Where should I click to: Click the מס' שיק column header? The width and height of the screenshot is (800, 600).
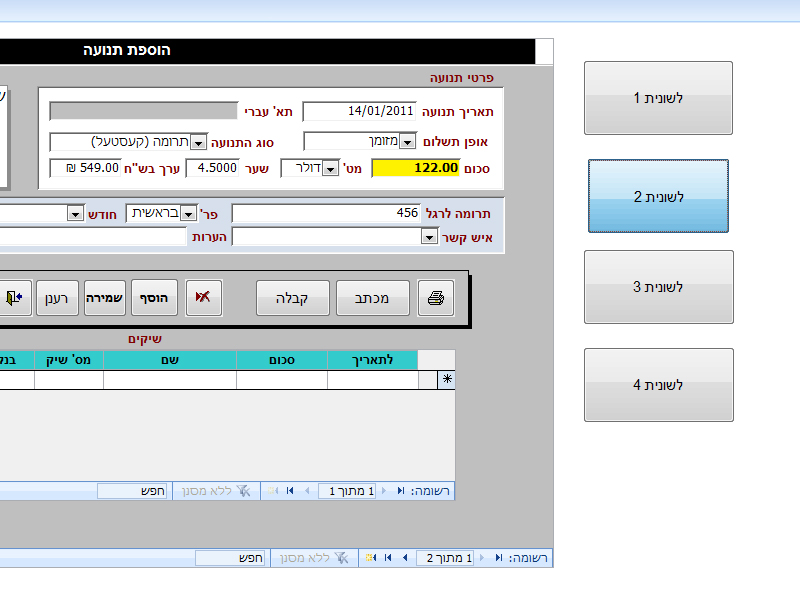coord(69,360)
